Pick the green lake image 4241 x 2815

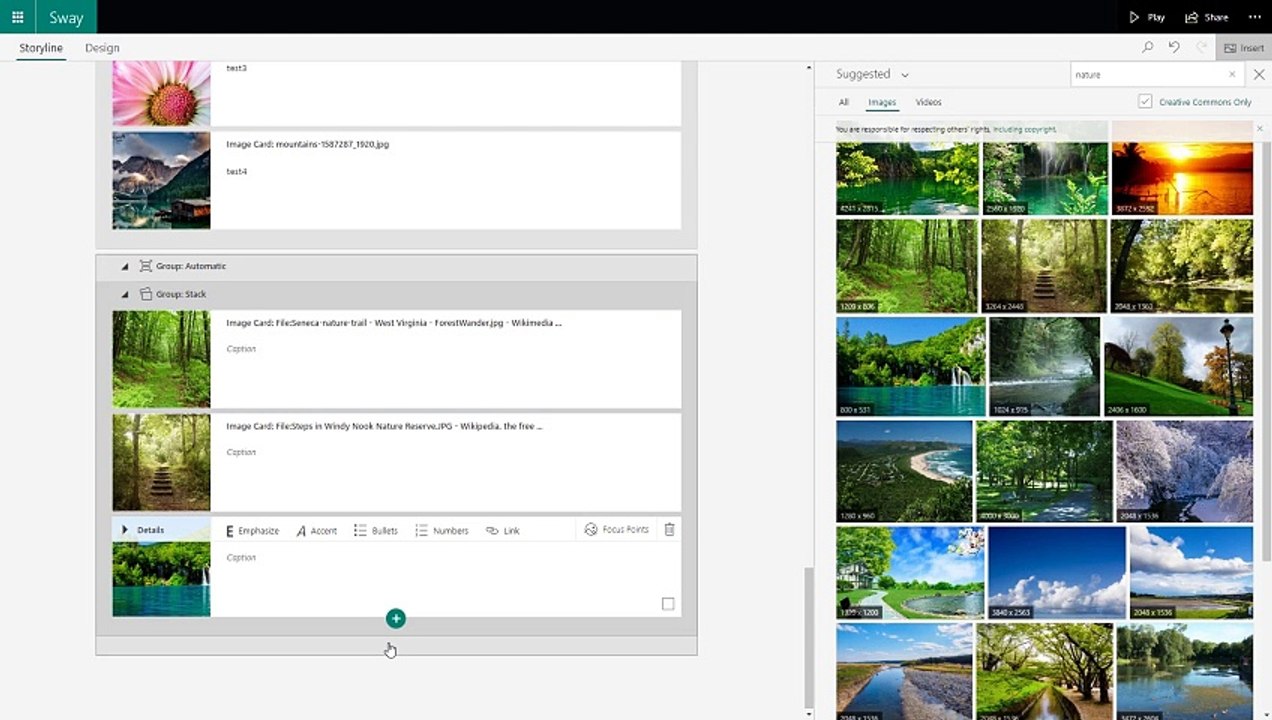coord(907,178)
